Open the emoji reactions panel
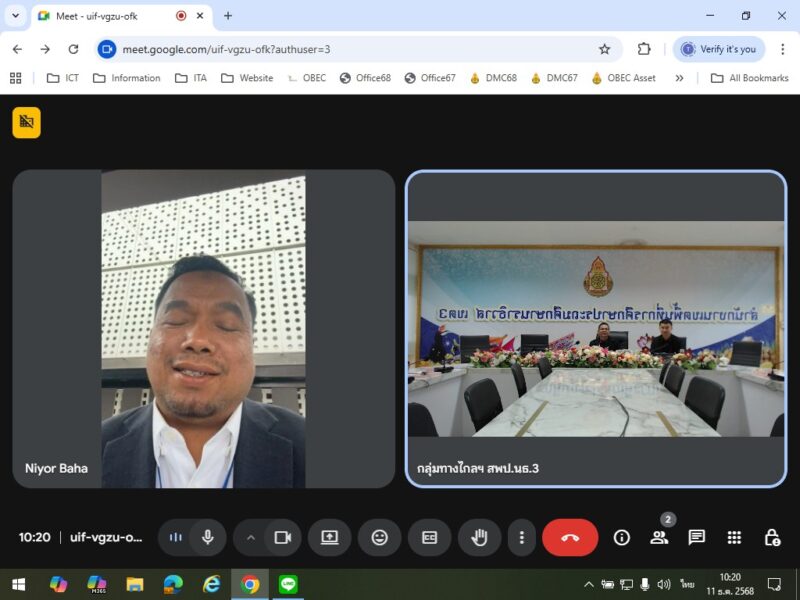 379,537
